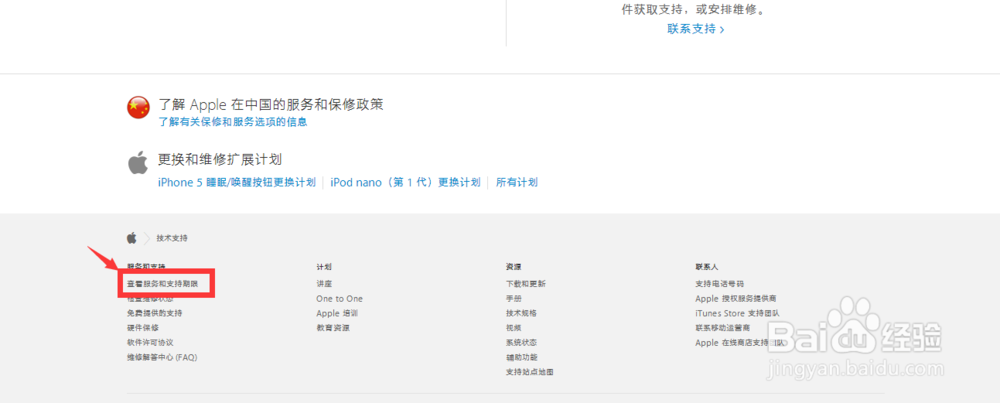
Task: Open the 联系支持 link
Action: pos(696,29)
